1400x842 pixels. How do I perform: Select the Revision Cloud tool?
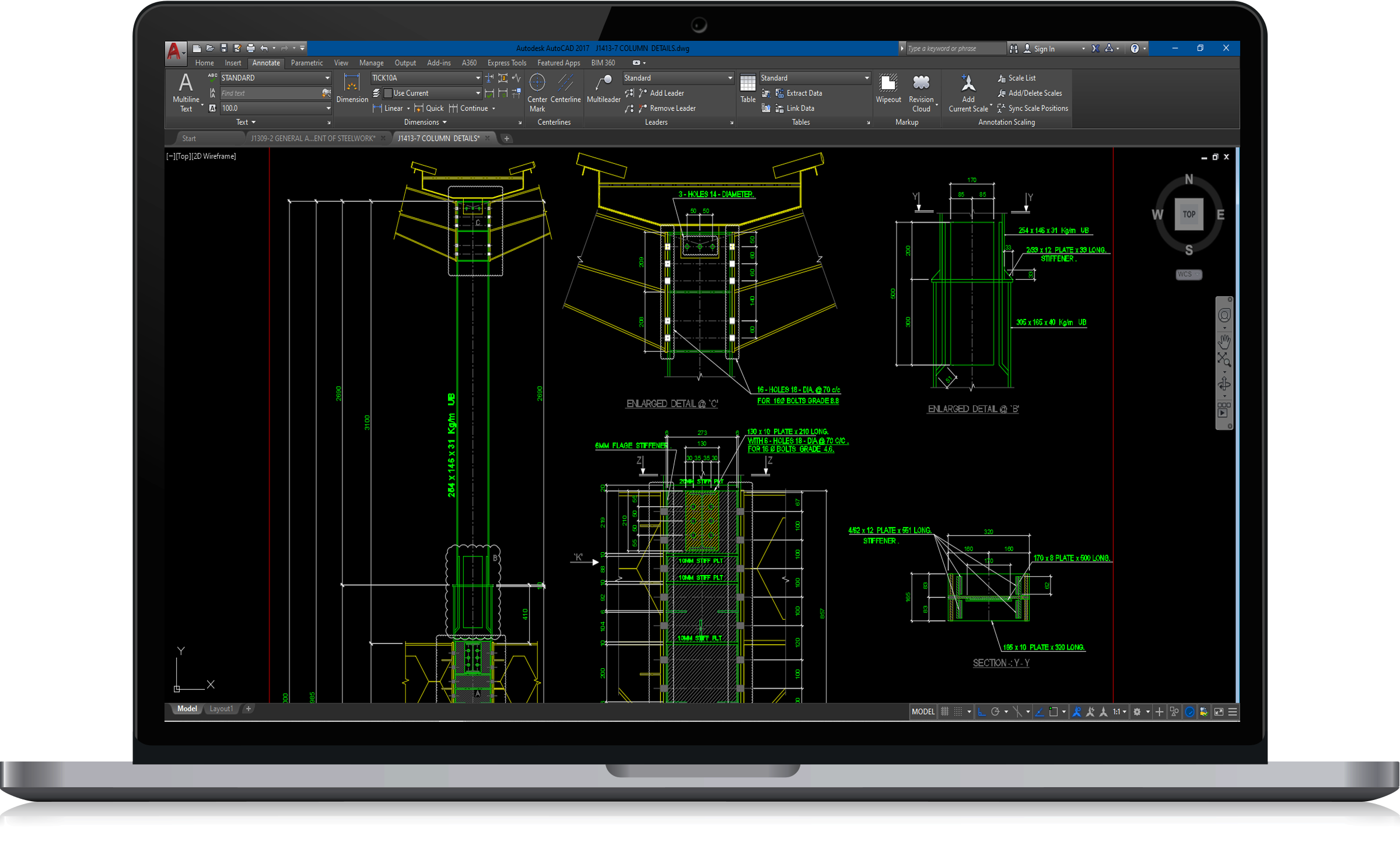[921, 92]
